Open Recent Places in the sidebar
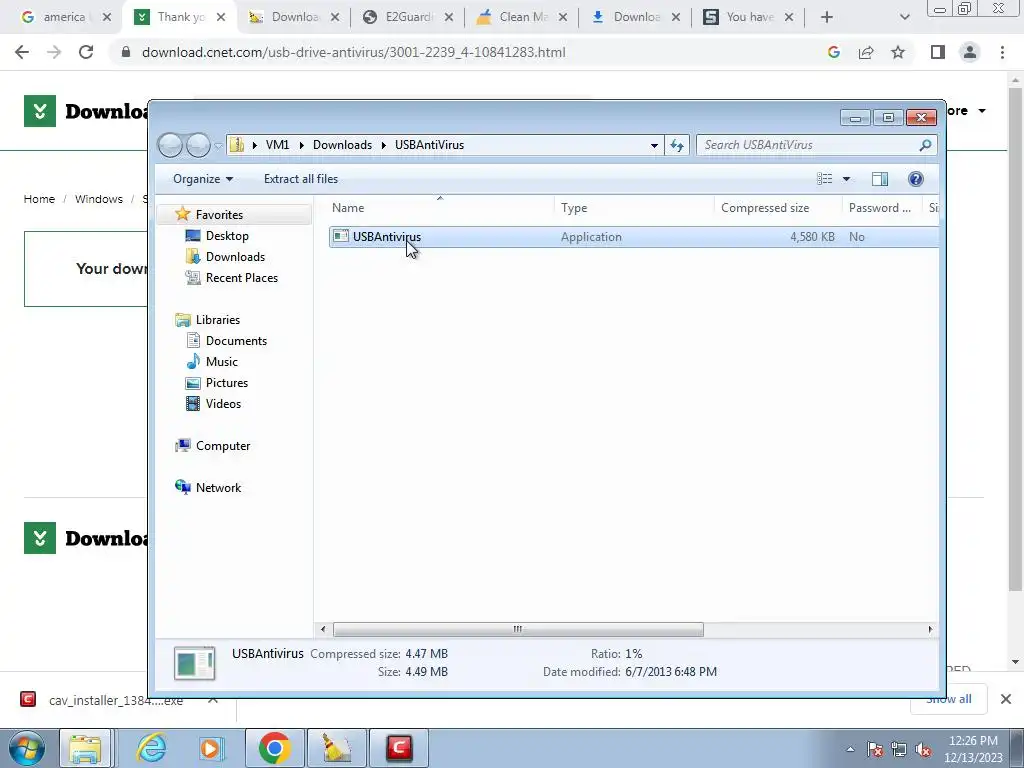 coord(241,278)
